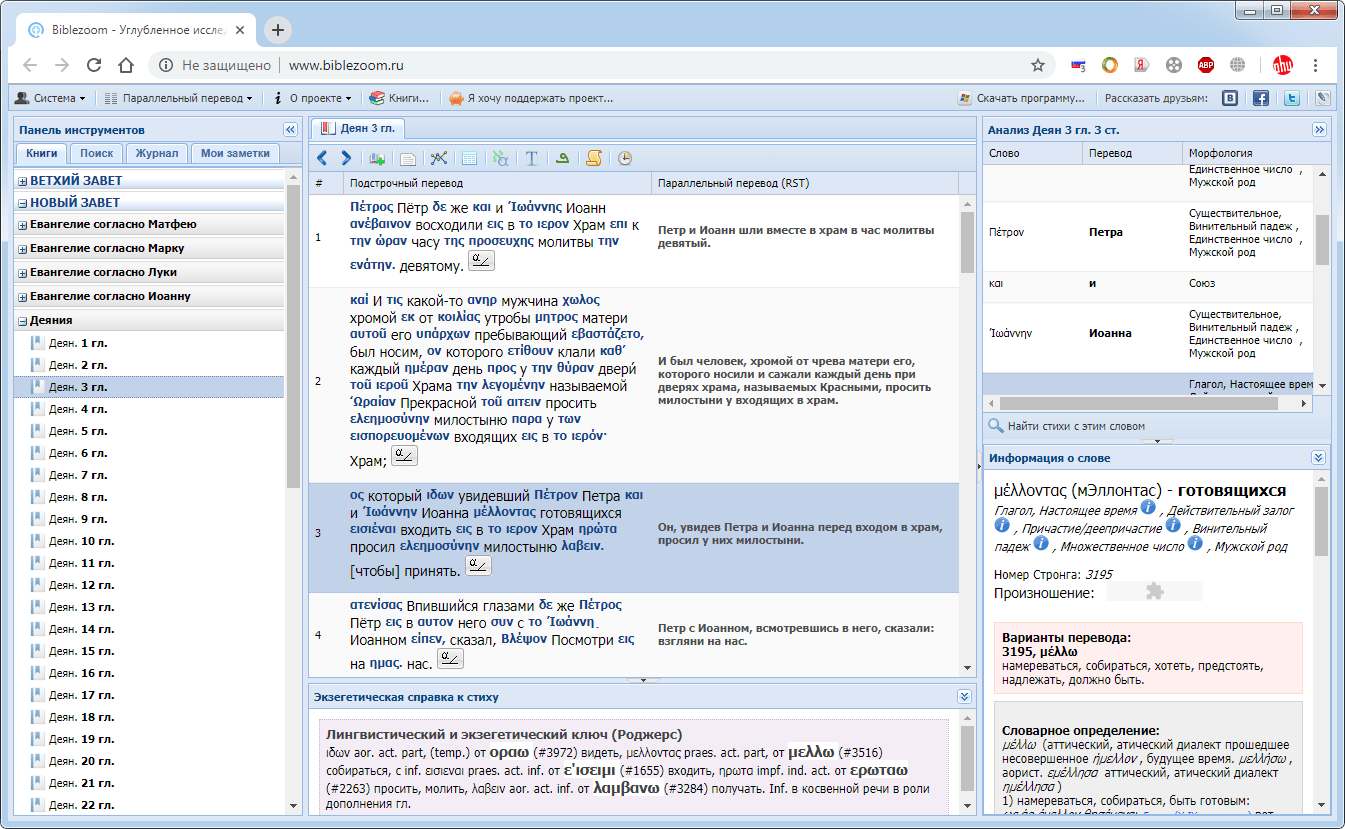Click the add book icon with green plus
Viewport: 1345px width, 829px height.
[x=376, y=158]
